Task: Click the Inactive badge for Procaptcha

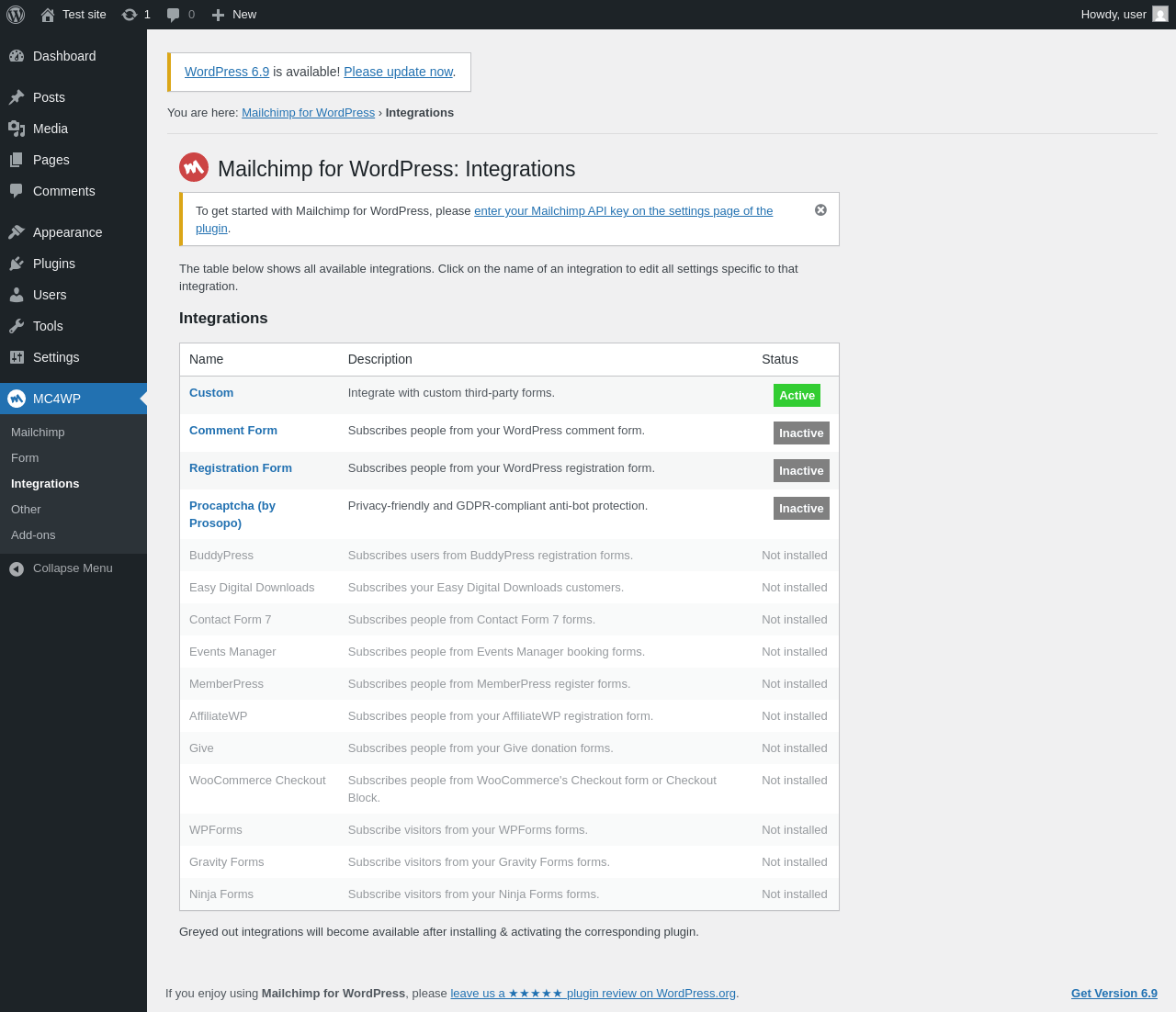Action: pyautogui.click(x=801, y=509)
